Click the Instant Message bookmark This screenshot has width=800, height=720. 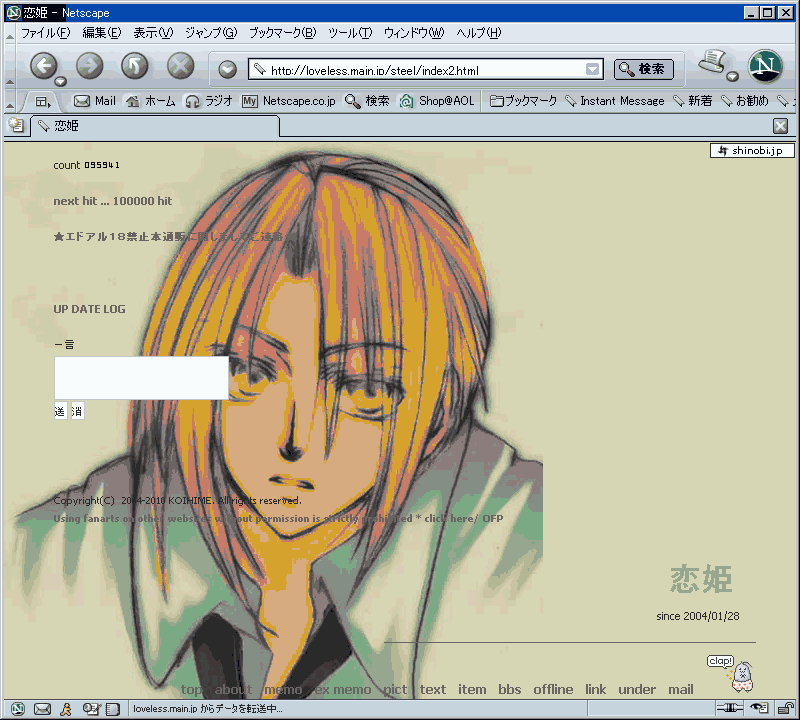click(x=615, y=101)
